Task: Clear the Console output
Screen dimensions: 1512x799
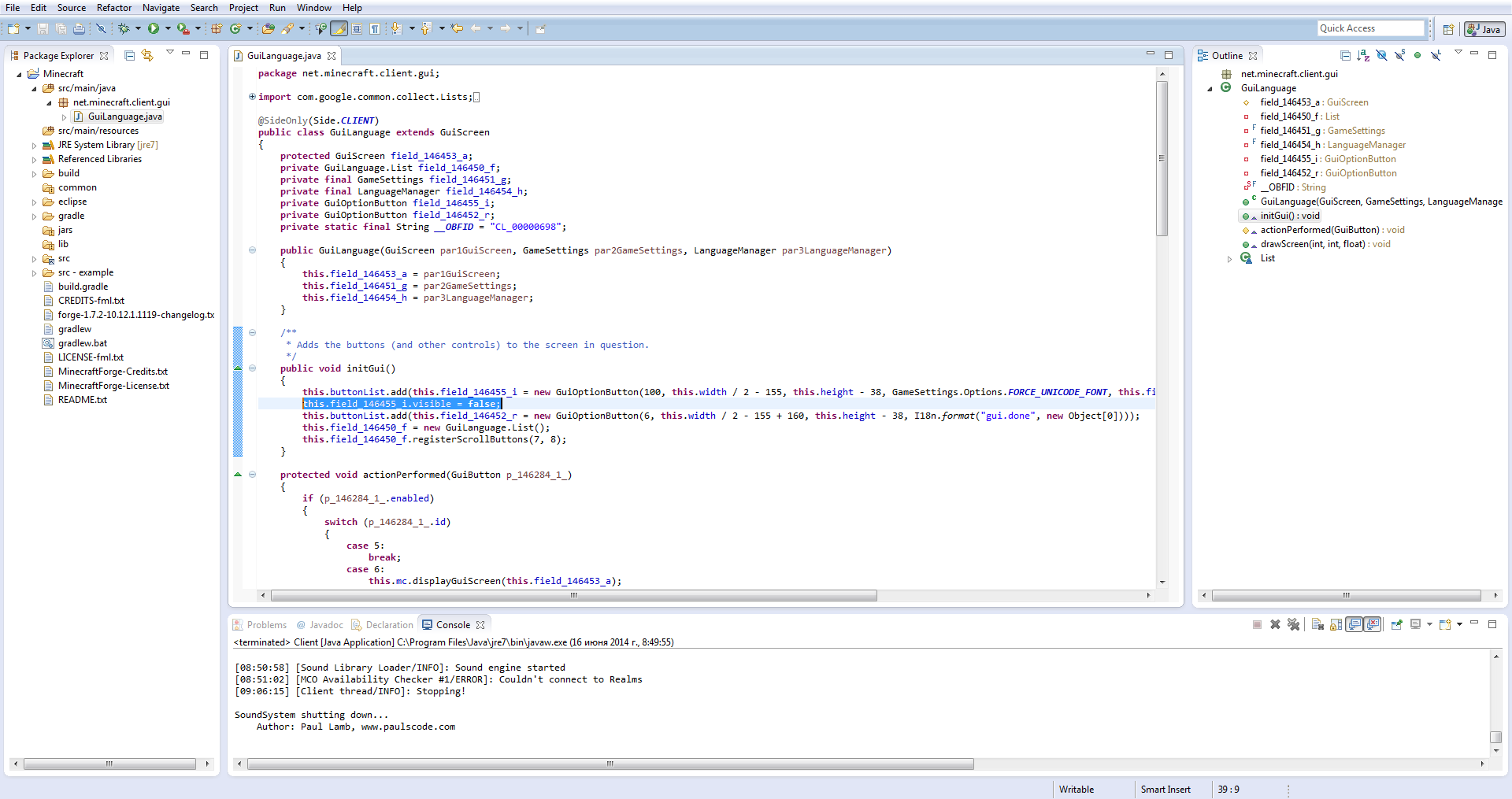Action: click(1317, 624)
